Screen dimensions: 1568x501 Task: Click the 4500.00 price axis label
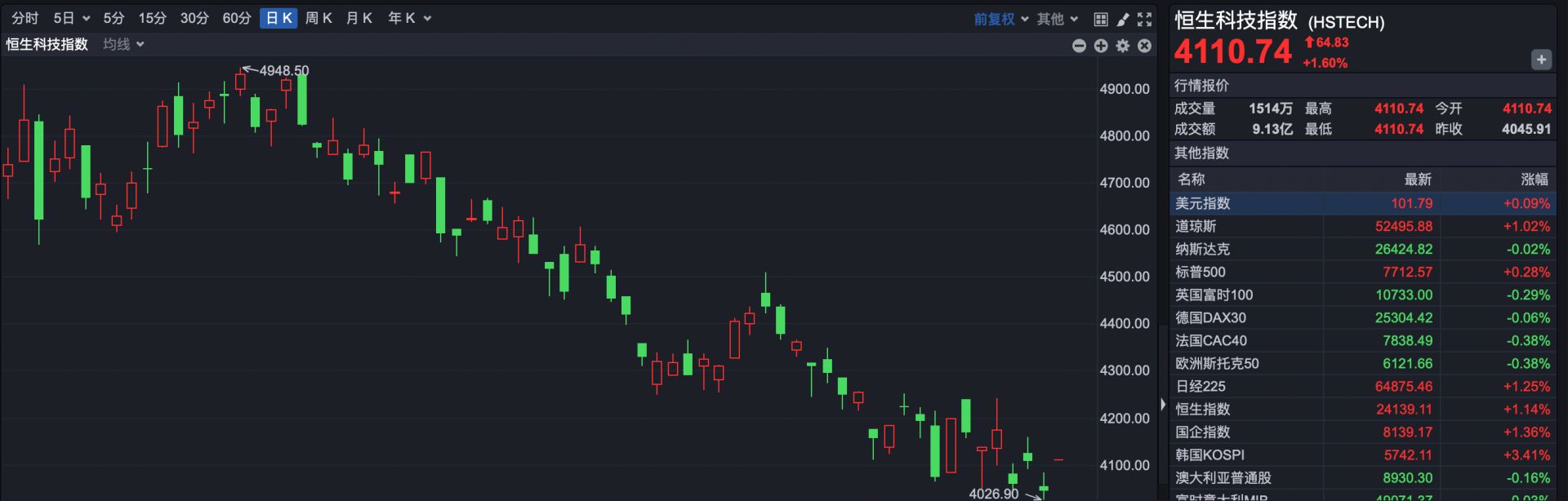tap(1125, 277)
